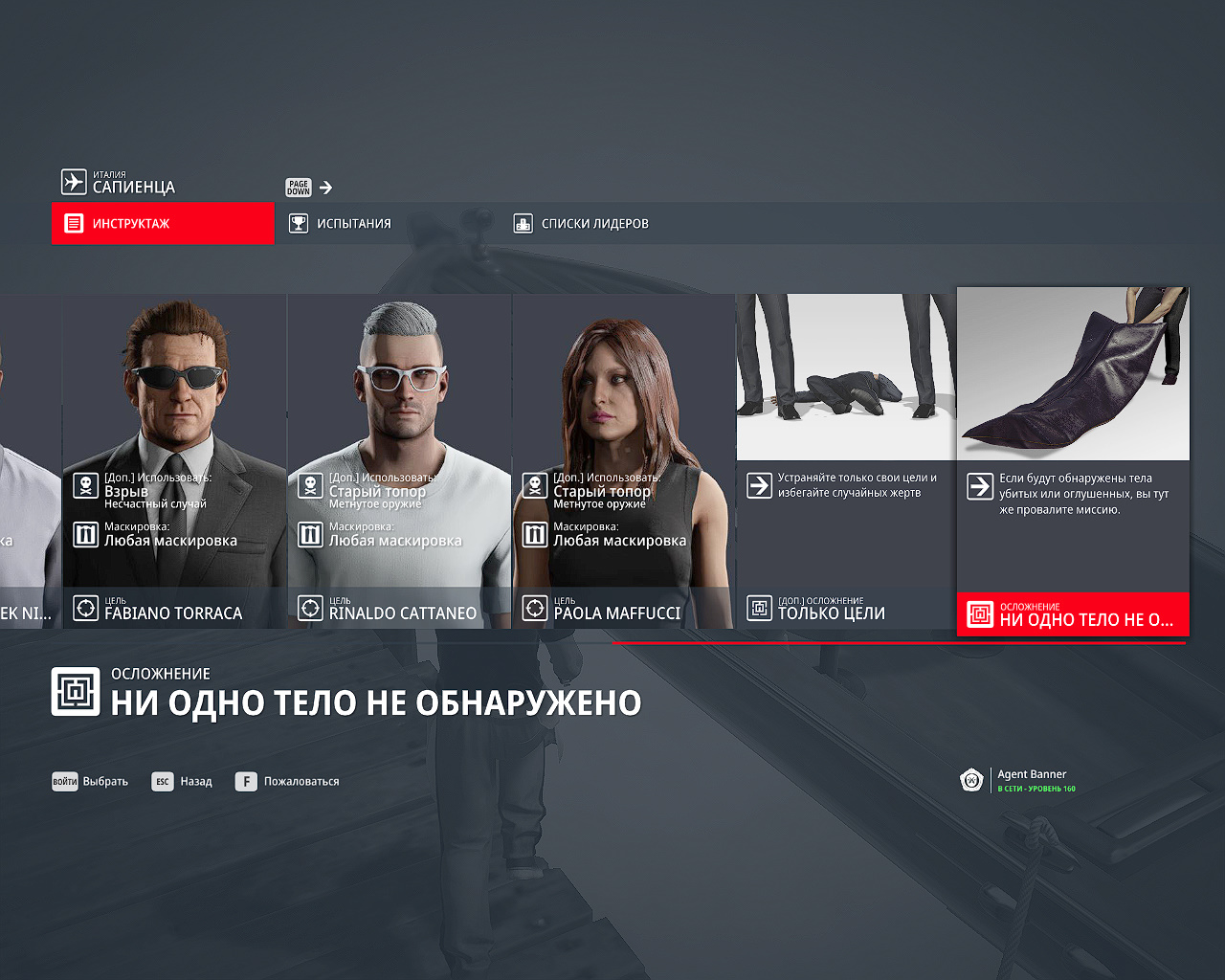The height and width of the screenshot is (980, 1225).
Task: Select the Paola Maffucci target card
Action: (x=623, y=461)
